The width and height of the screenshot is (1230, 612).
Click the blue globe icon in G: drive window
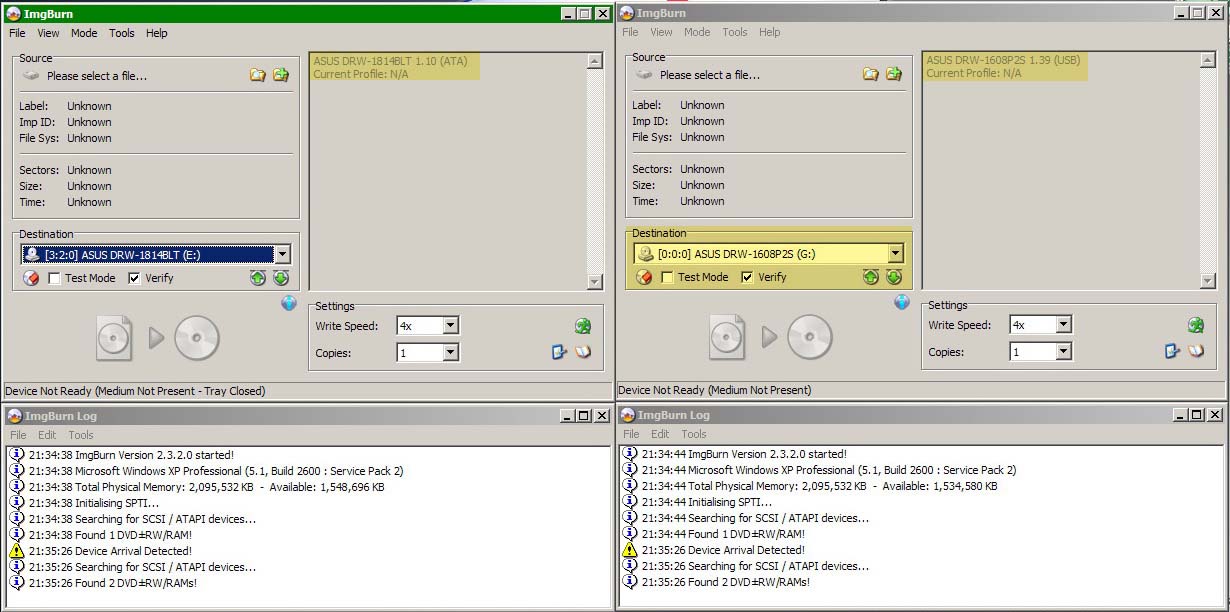[902, 302]
